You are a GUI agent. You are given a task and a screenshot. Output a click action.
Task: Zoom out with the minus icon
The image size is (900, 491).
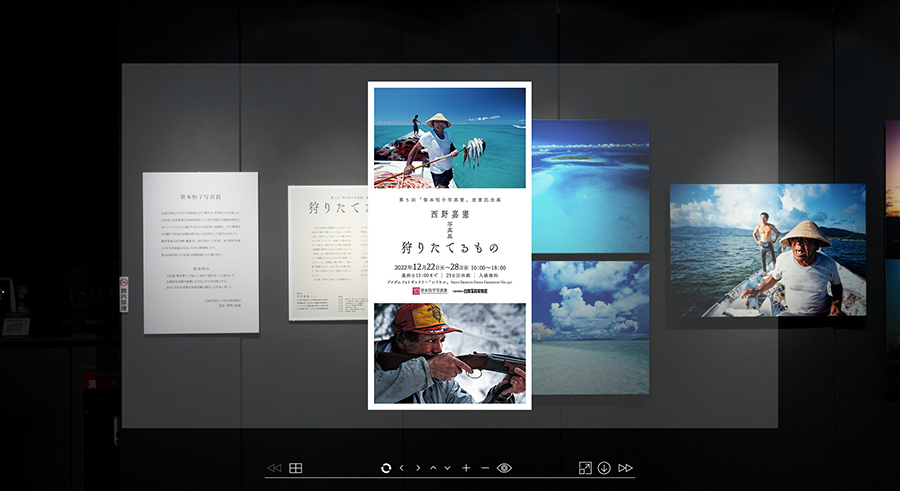[x=485, y=468]
